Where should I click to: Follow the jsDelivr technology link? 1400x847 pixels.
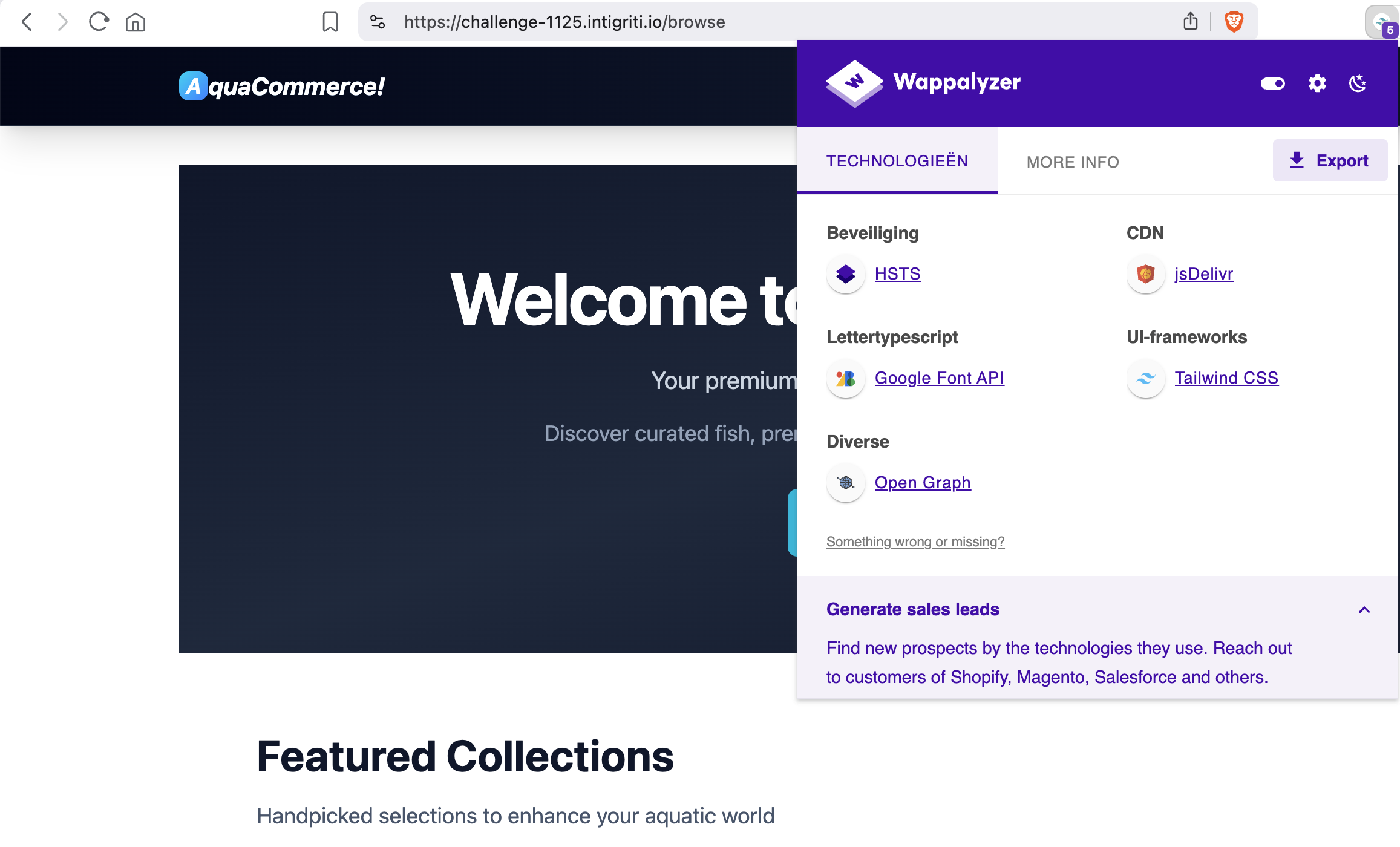1203,273
